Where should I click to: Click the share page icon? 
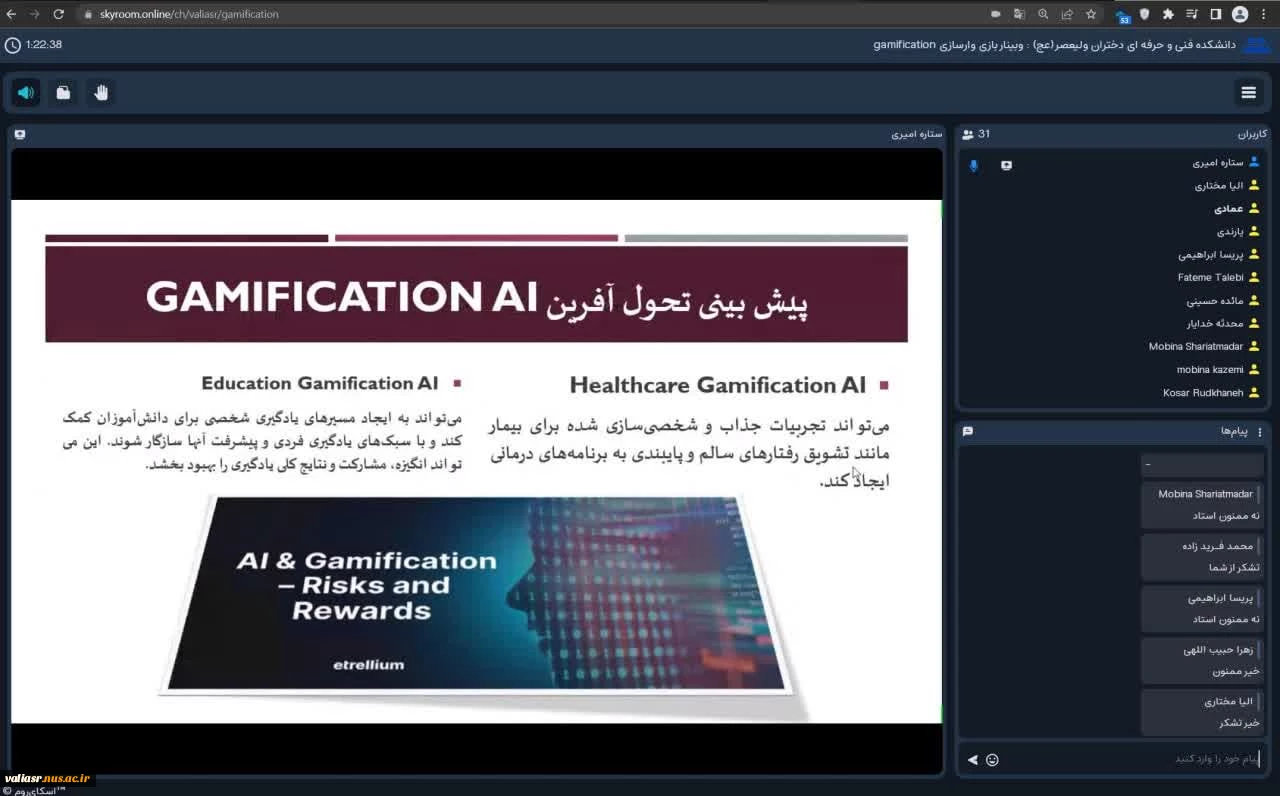click(1067, 14)
